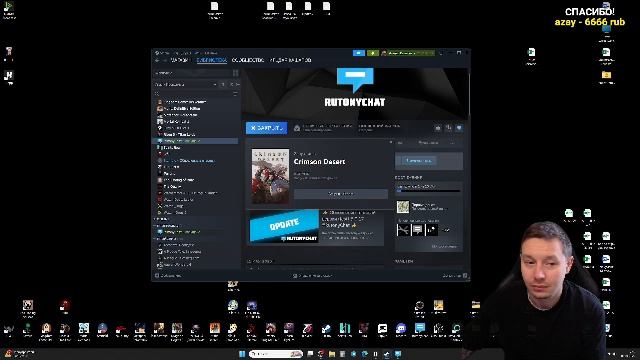
Task: Open the RutonyChat icon on the taskbar
Action: pyautogui.click(x=398, y=354)
